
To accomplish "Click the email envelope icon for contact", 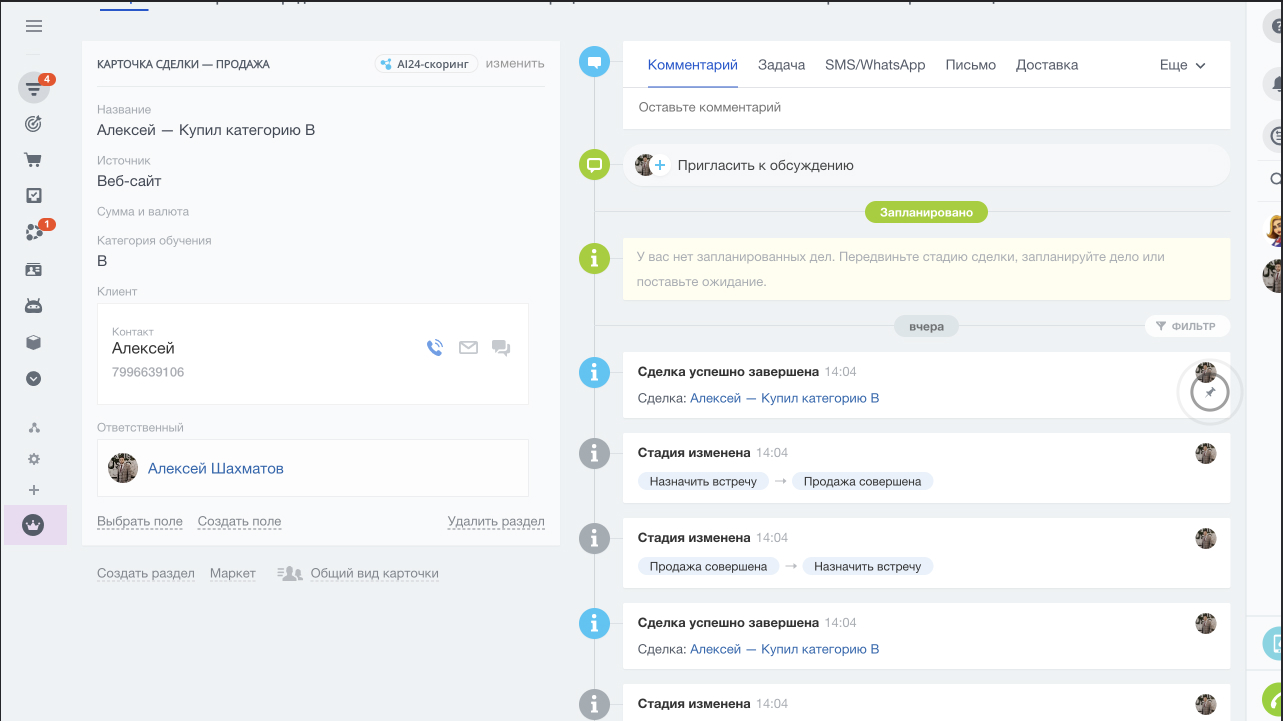I will click(468, 348).
